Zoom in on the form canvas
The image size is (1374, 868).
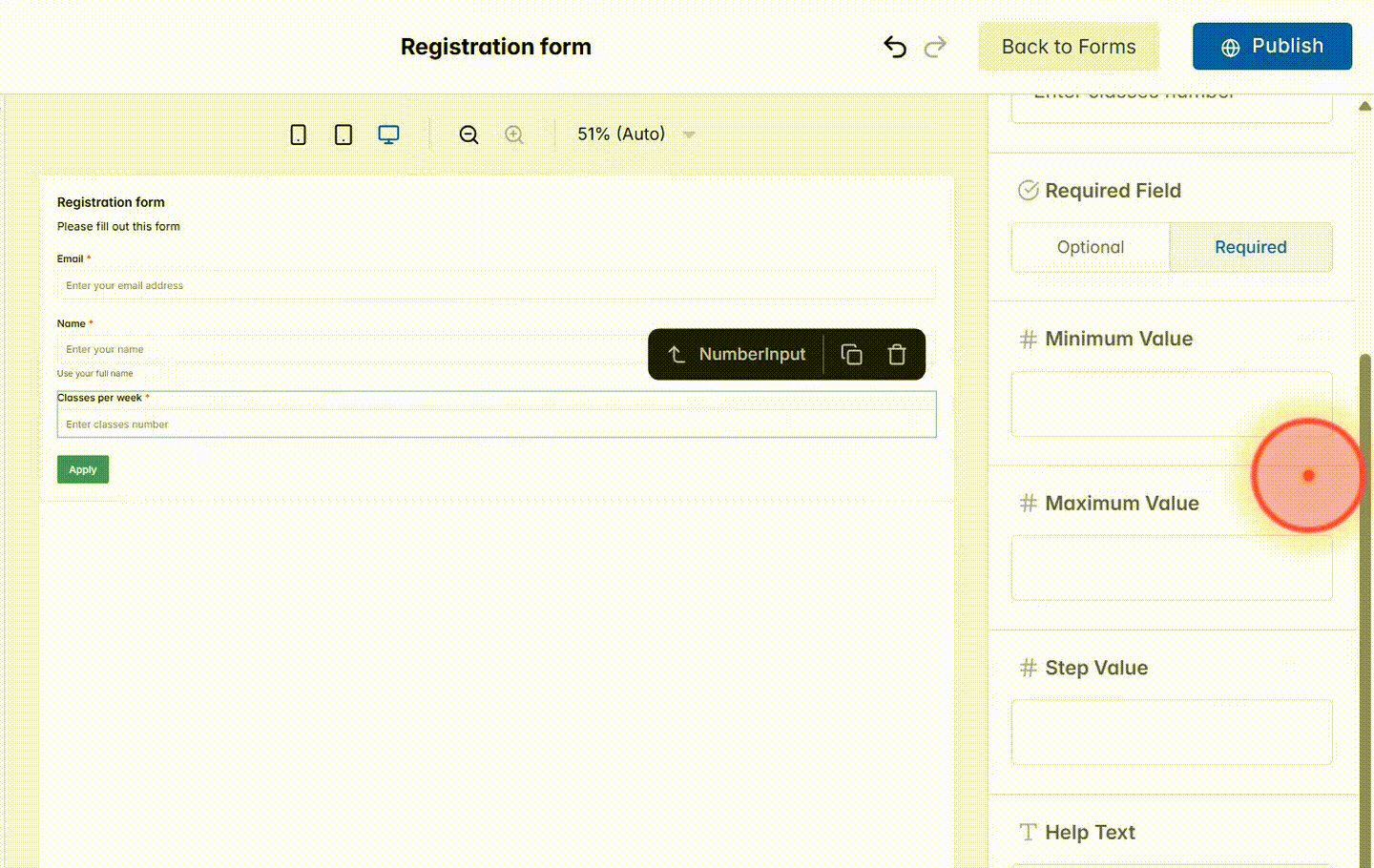[513, 134]
